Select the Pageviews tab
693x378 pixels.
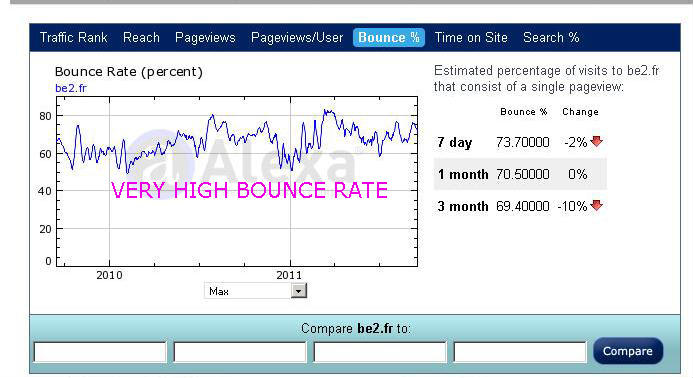[x=205, y=38]
